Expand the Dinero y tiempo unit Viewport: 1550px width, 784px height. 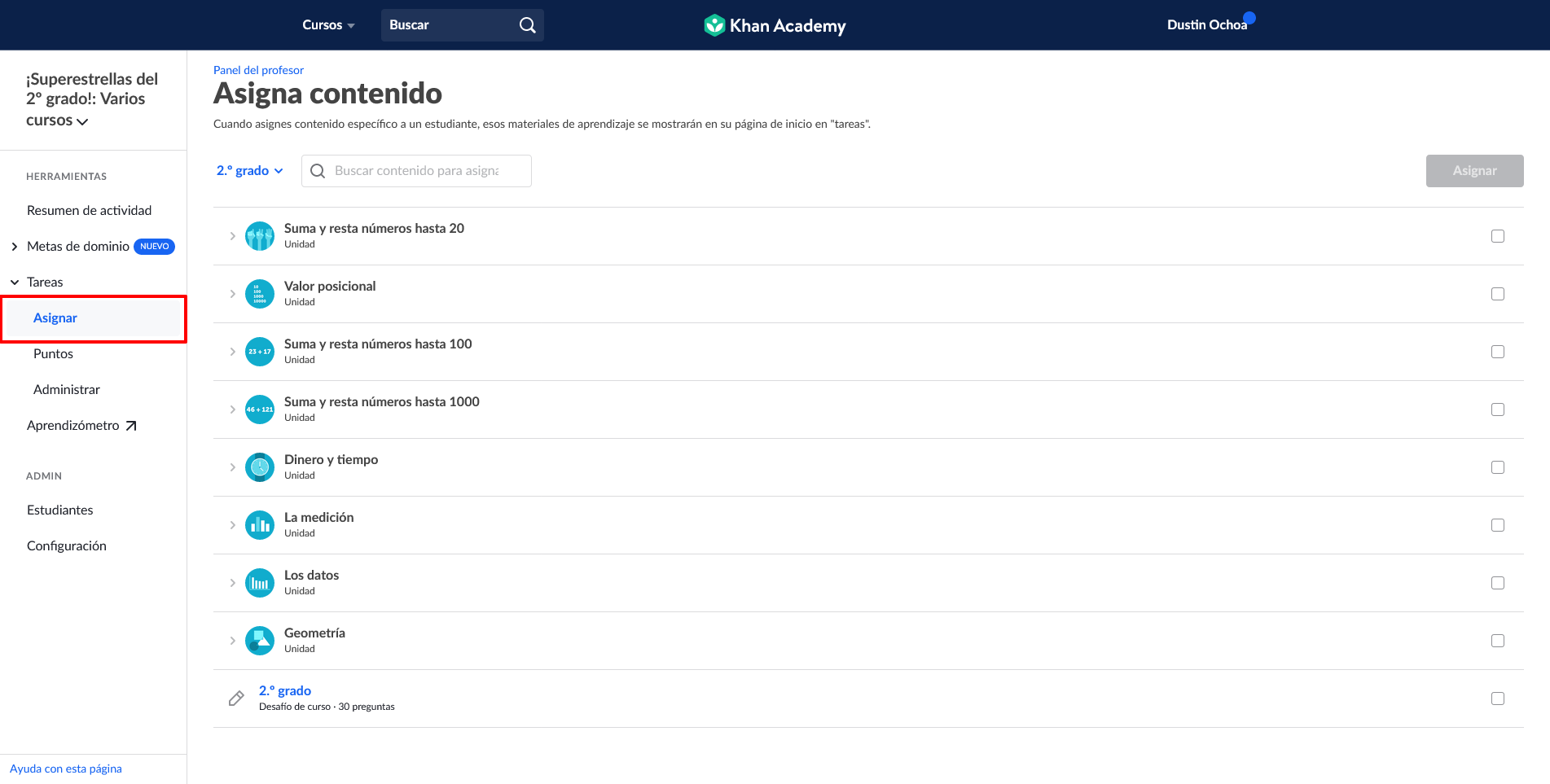click(x=232, y=467)
